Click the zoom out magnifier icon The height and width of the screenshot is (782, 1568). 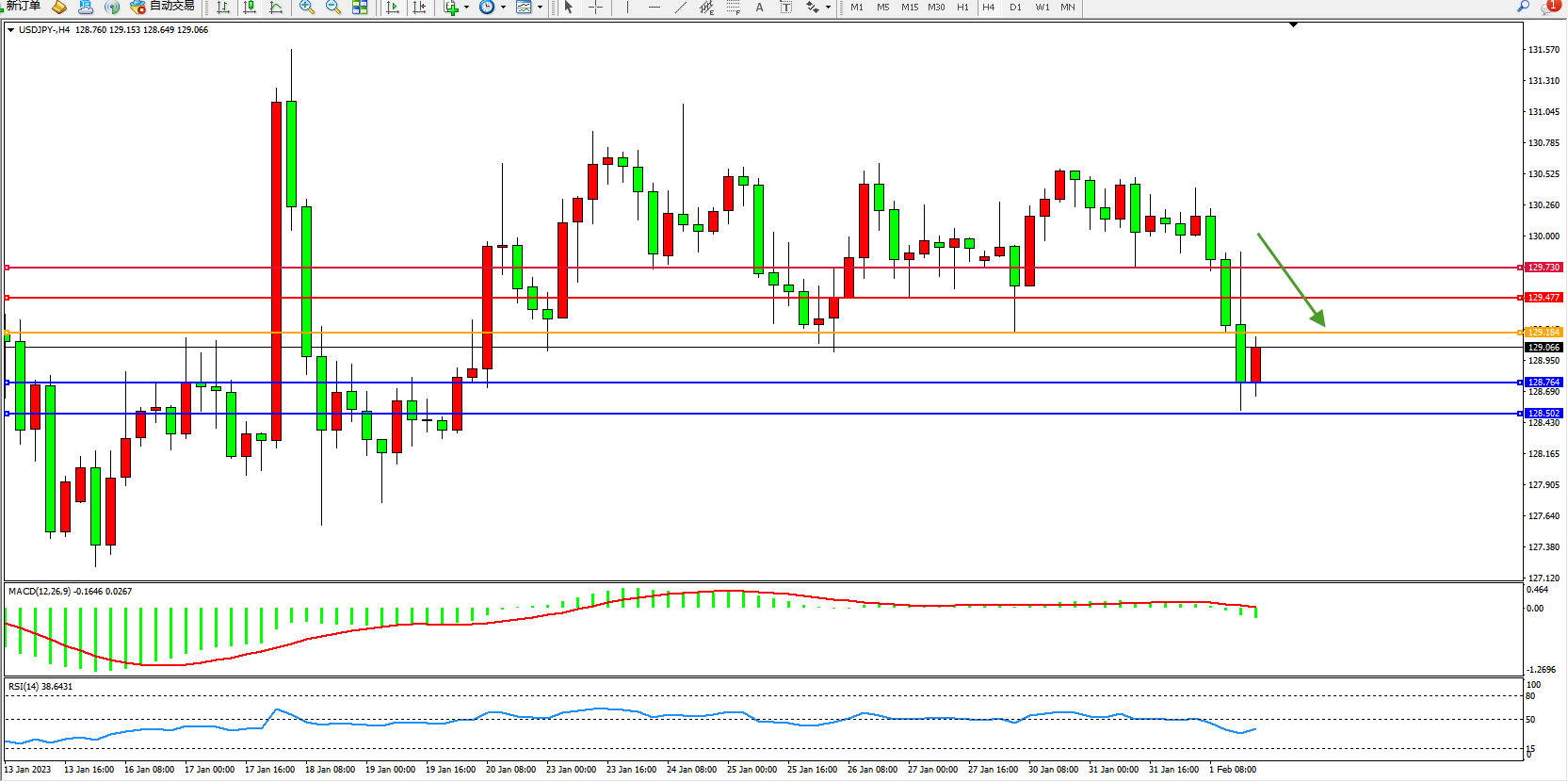[x=333, y=8]
